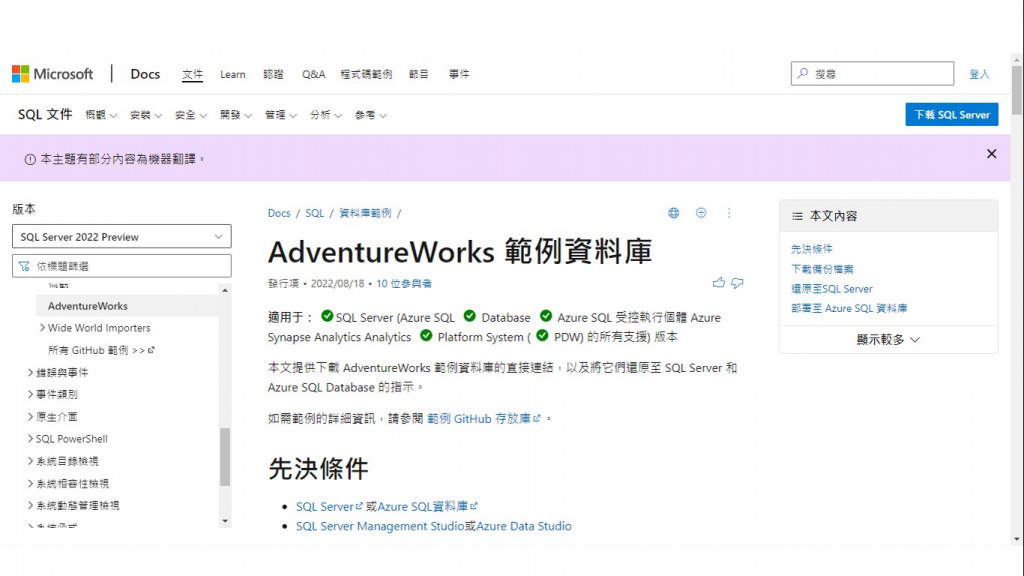Click the thumbs down feedback icon
Viewport: 1024px width, 576px height.
click(x=737, y=283)
